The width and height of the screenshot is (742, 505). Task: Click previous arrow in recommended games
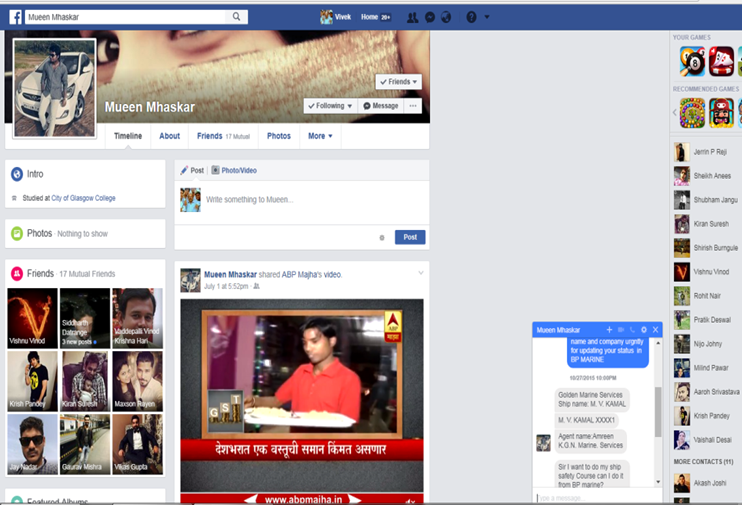tap(674, 113)
